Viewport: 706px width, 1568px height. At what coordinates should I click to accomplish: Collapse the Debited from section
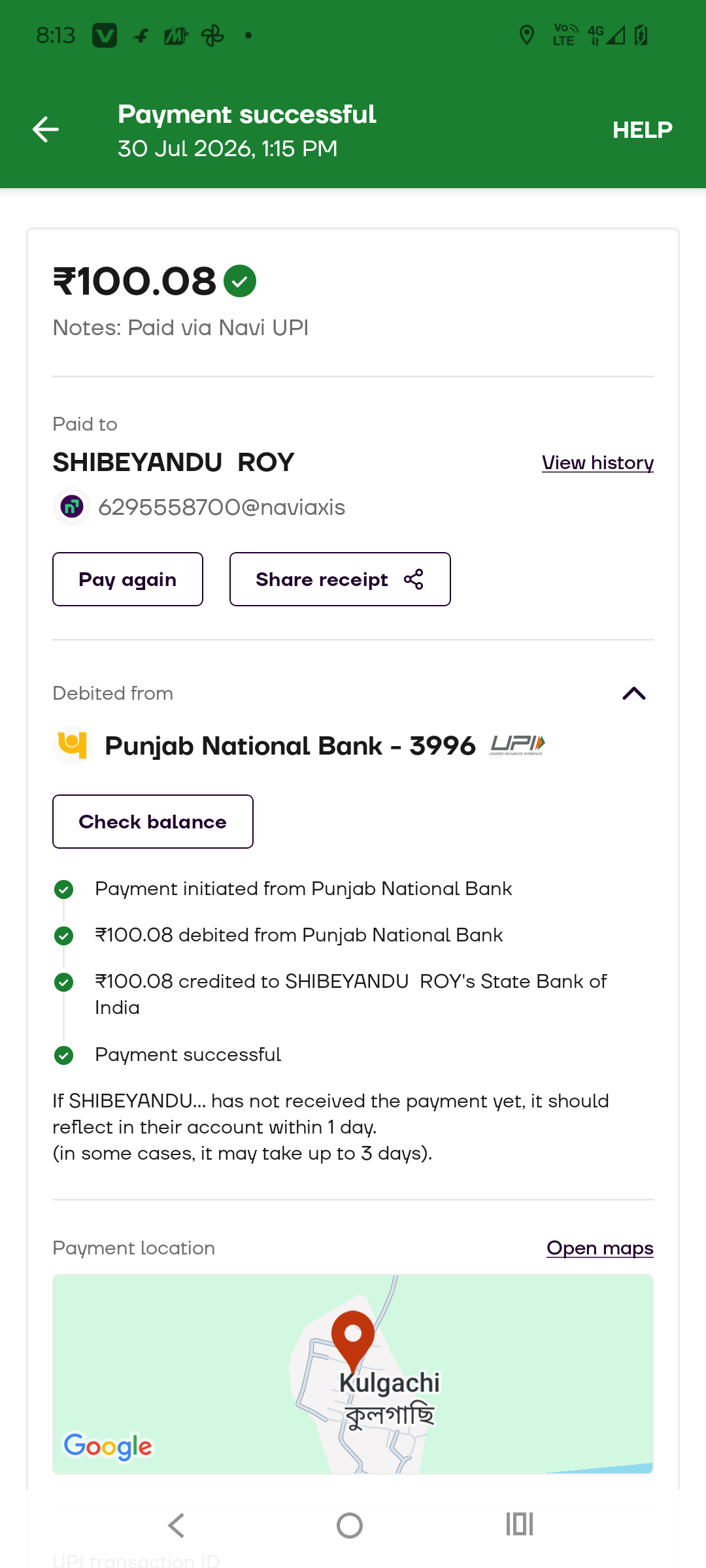[x=634, y=693]
